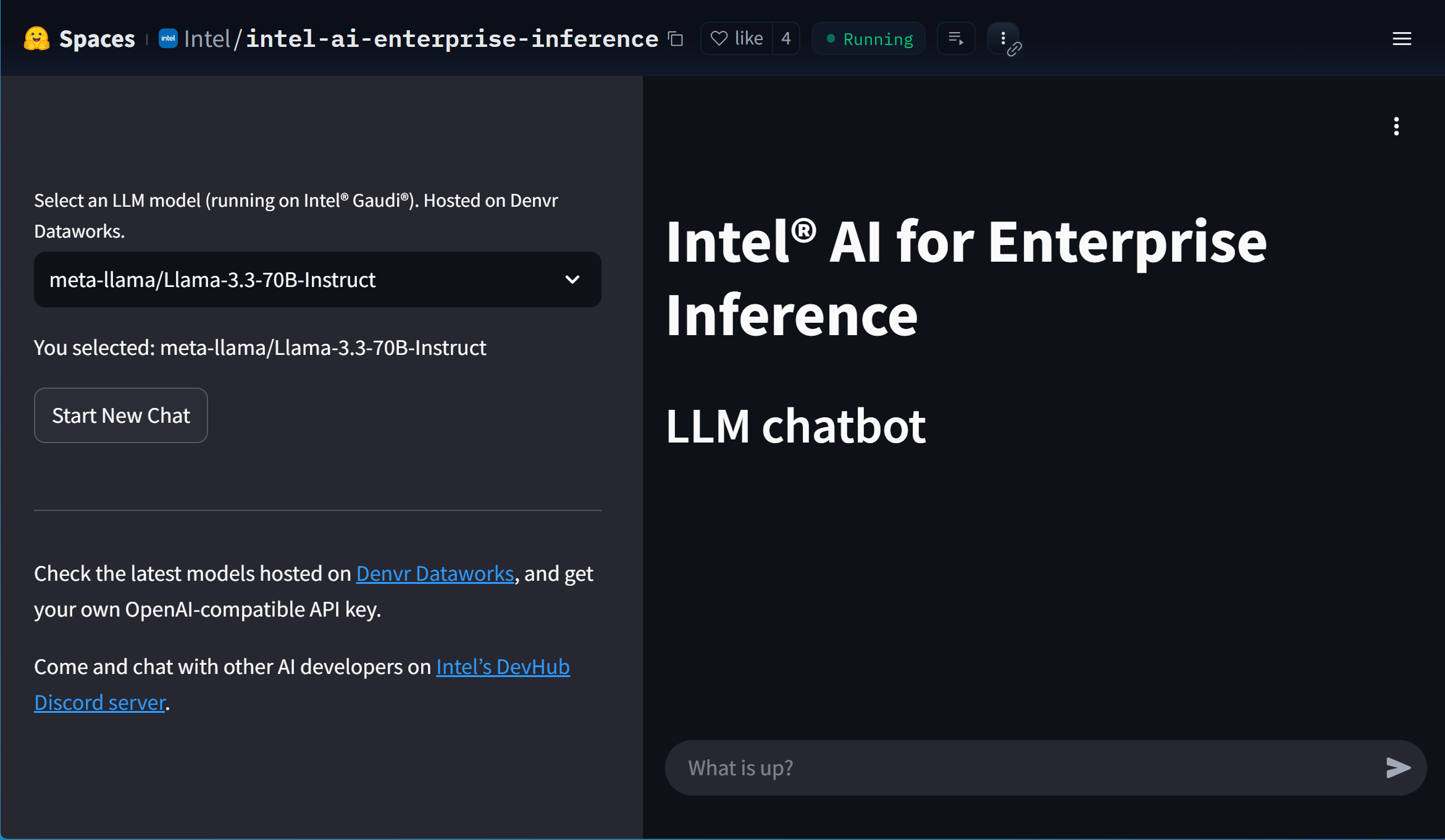Copy the Space name via copy icon
The width and height of the screenshot is (1445, 840).
(676, 39)
